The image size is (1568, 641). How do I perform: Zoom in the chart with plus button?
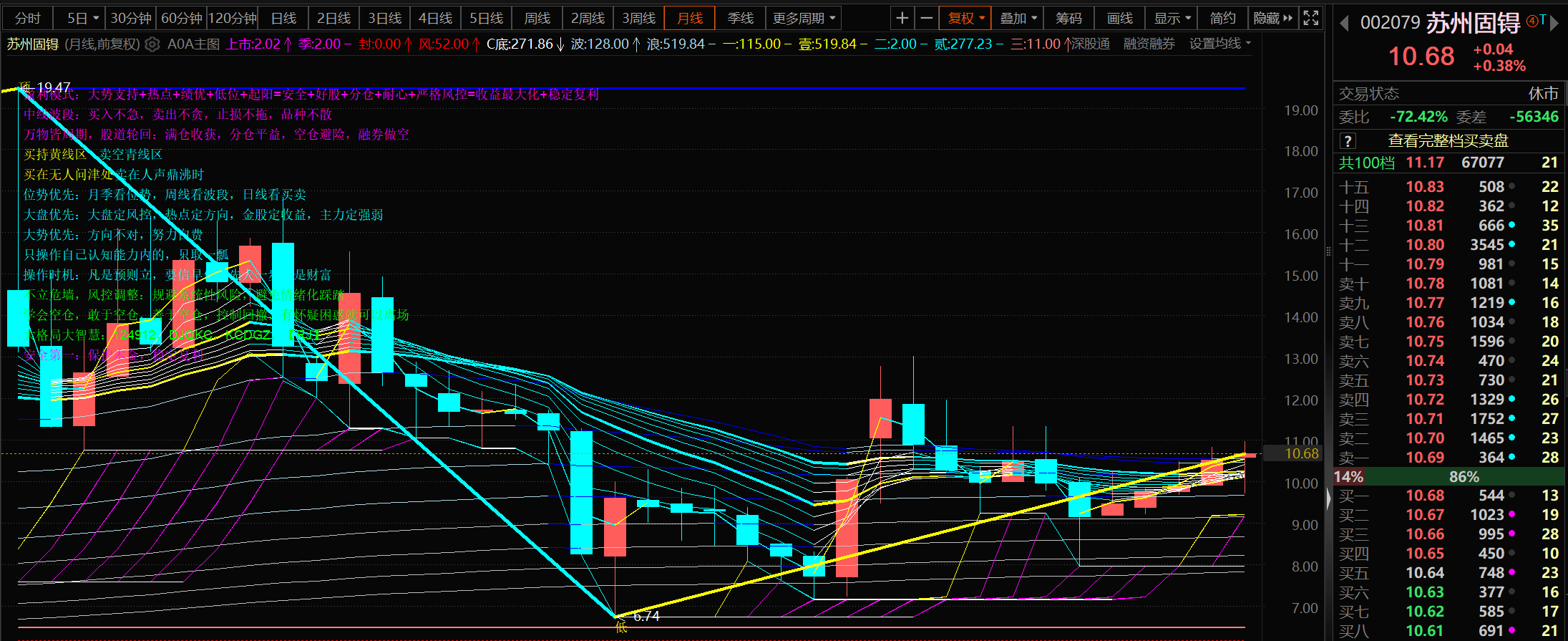[x=902, y=18]
